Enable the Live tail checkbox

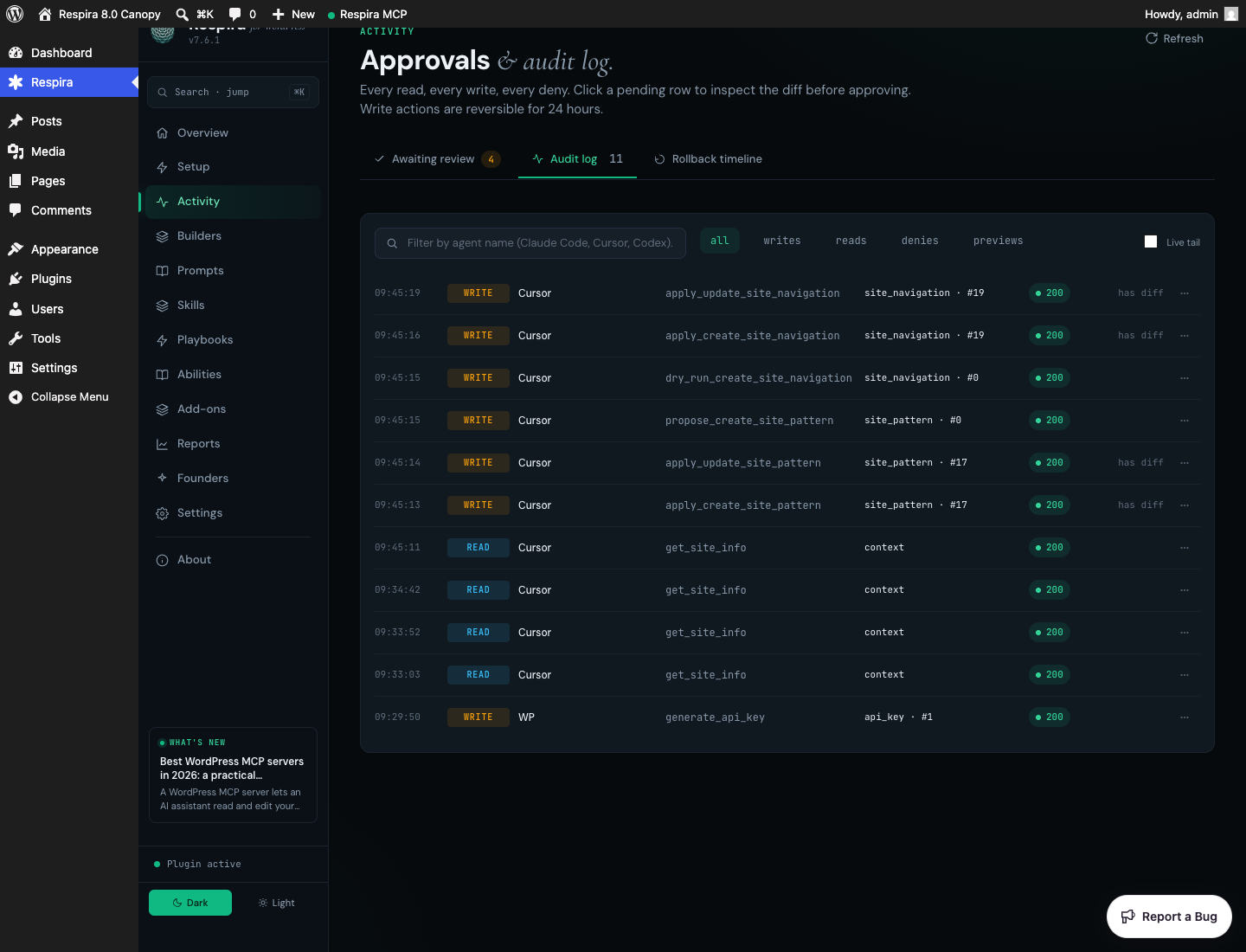click(x=1151, y=241)
